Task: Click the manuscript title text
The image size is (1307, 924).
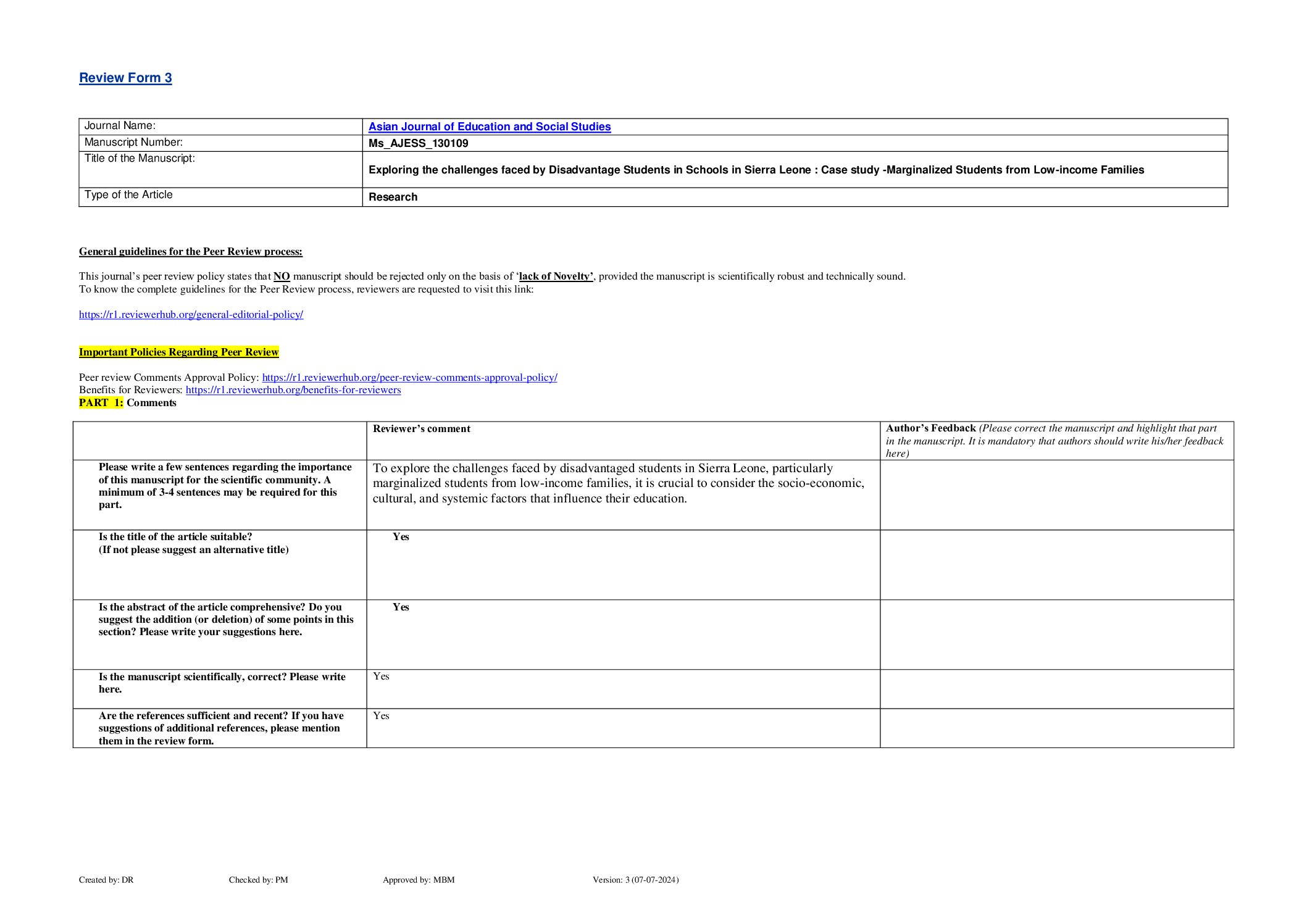Action: point(756,170)
